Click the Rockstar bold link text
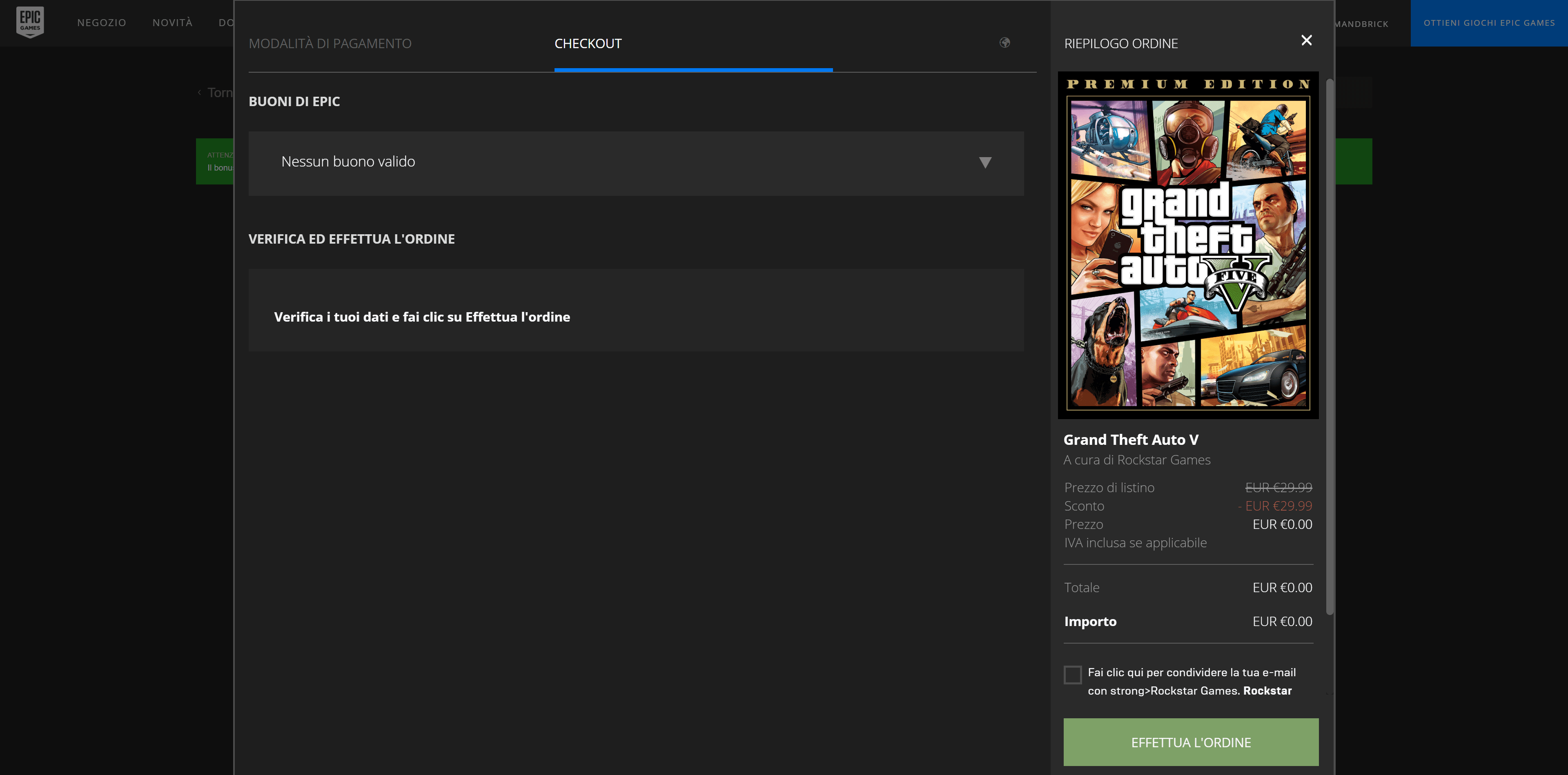This screenshot has height=775, width=1568. pyautogui.click(x=1267, y=691)
